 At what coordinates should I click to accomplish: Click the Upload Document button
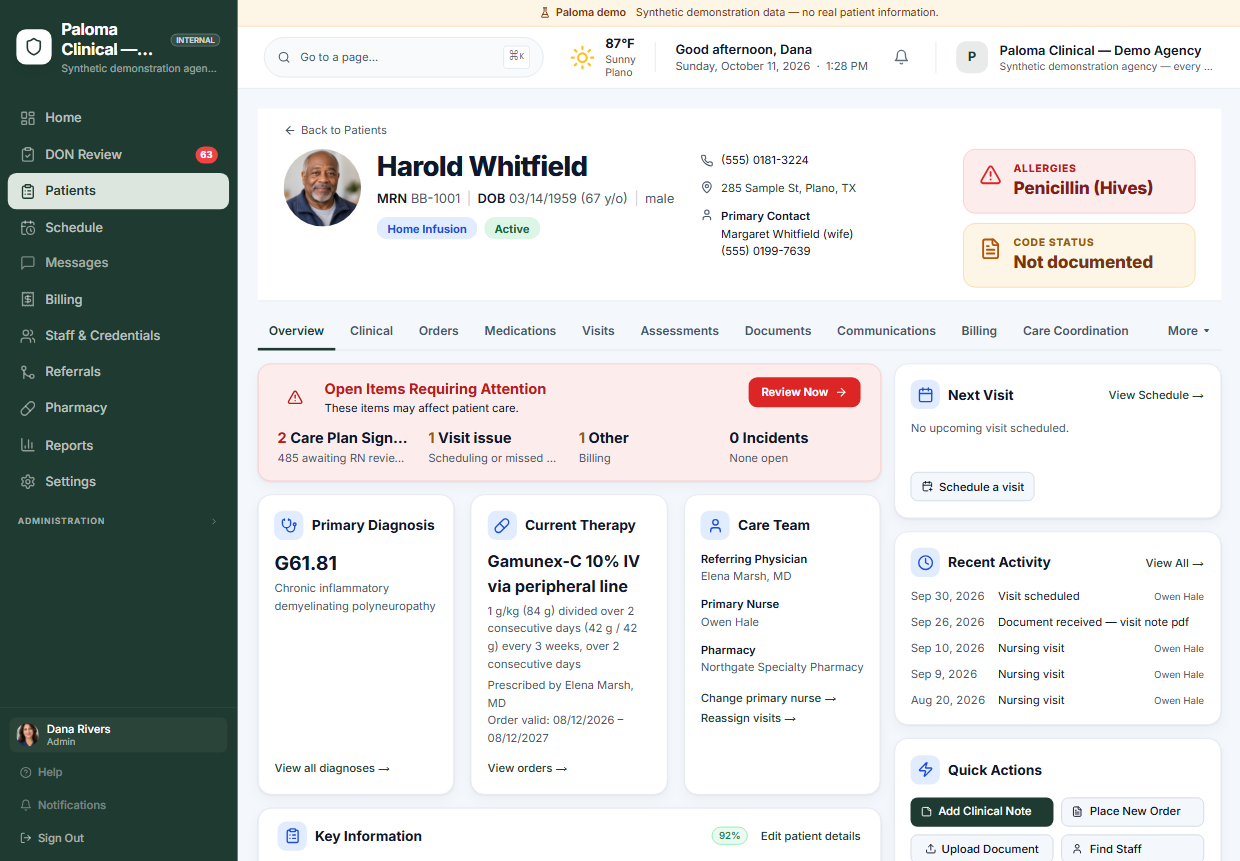[x=982, y=848]
